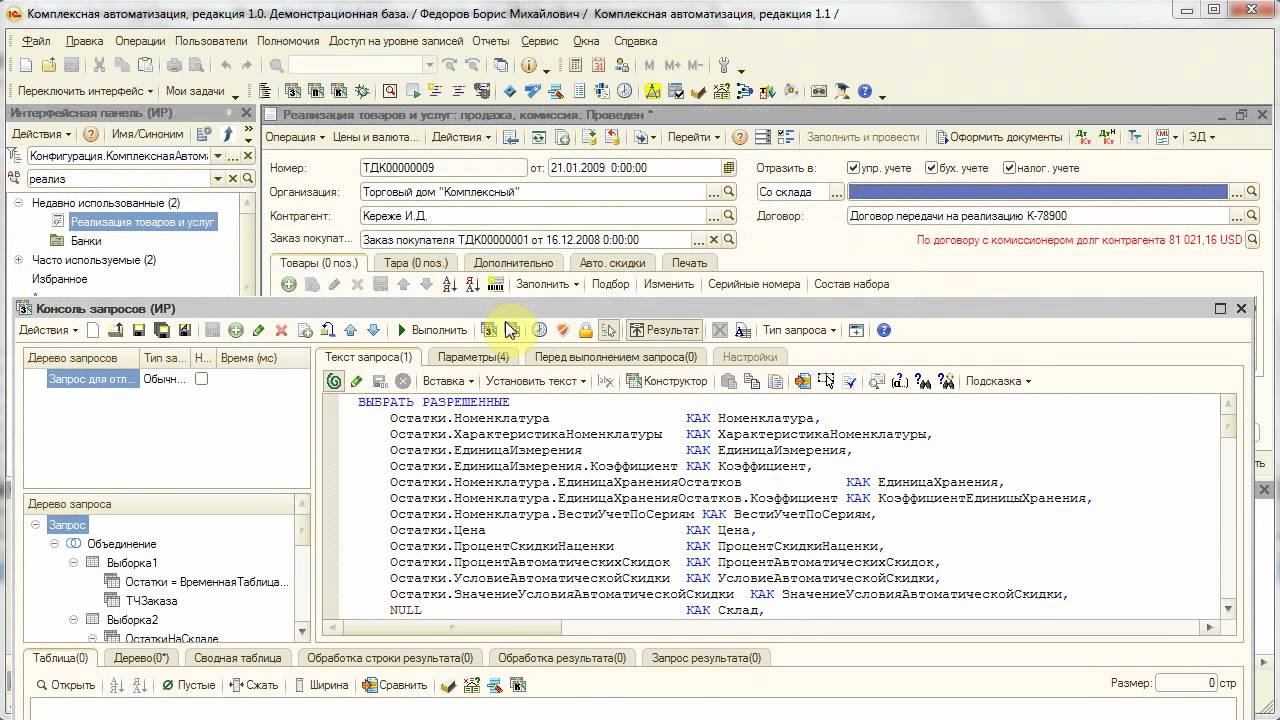Open date picker next to 21.01.2009
Screen dimensions: 1280x720
coord(729,168)
